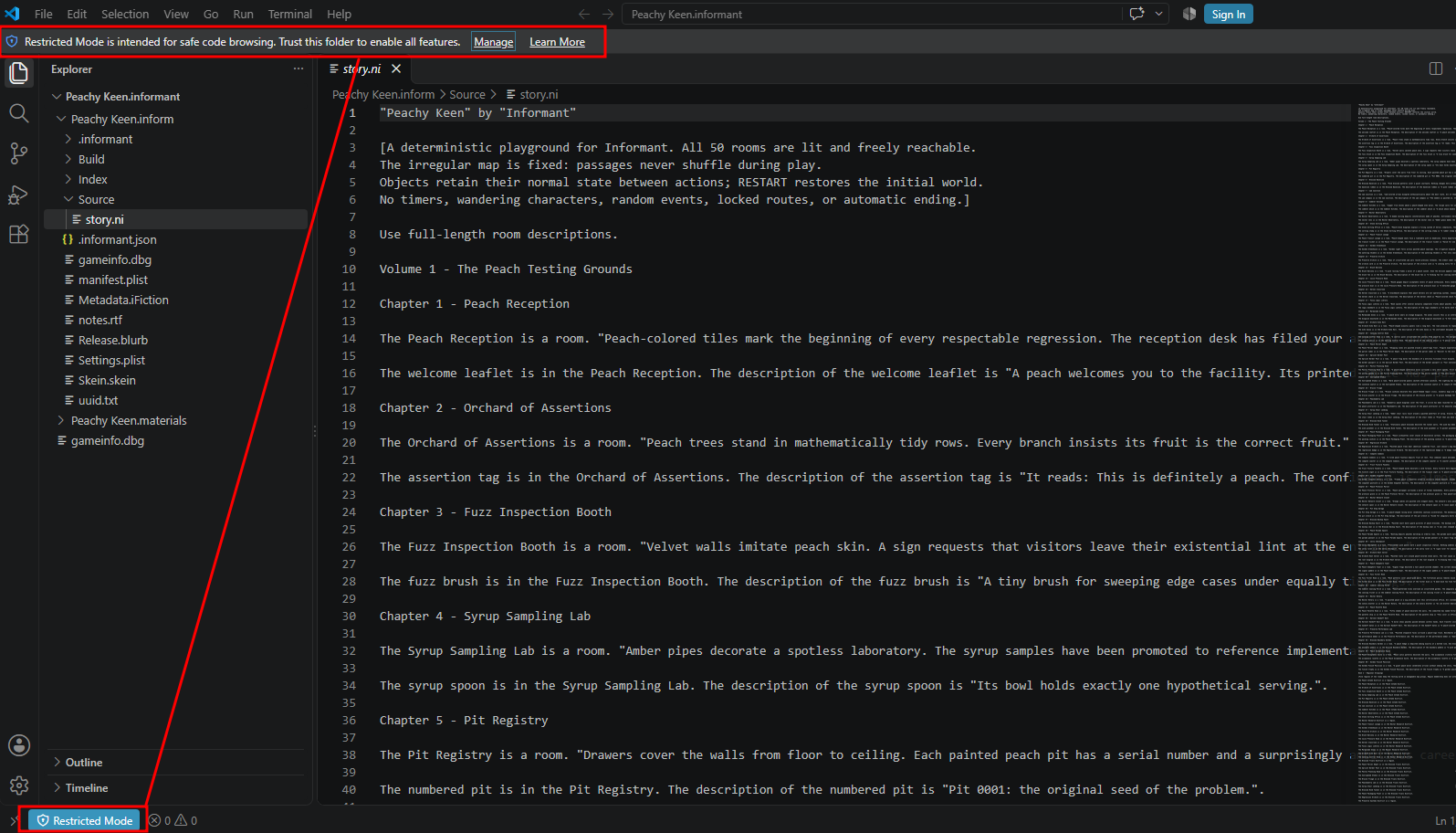
Task: Open the Manage gear icon
Action: pyautogui.click(x=19, y=786)
